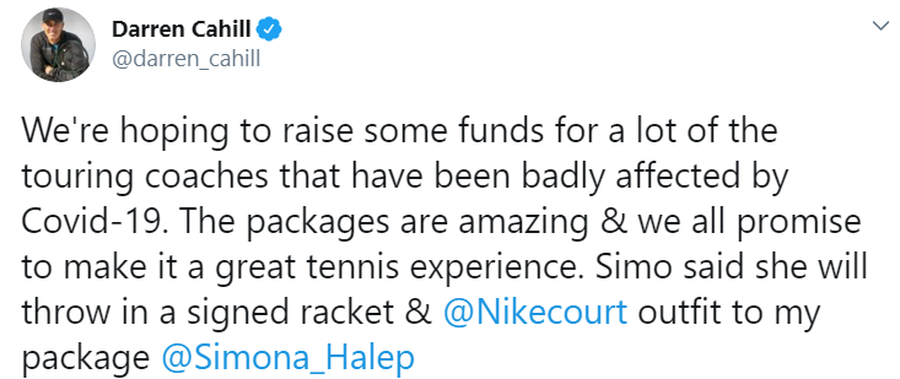Open the @Nikecourt mention
This screenshot has width=900, height=379.
[536, 313]
